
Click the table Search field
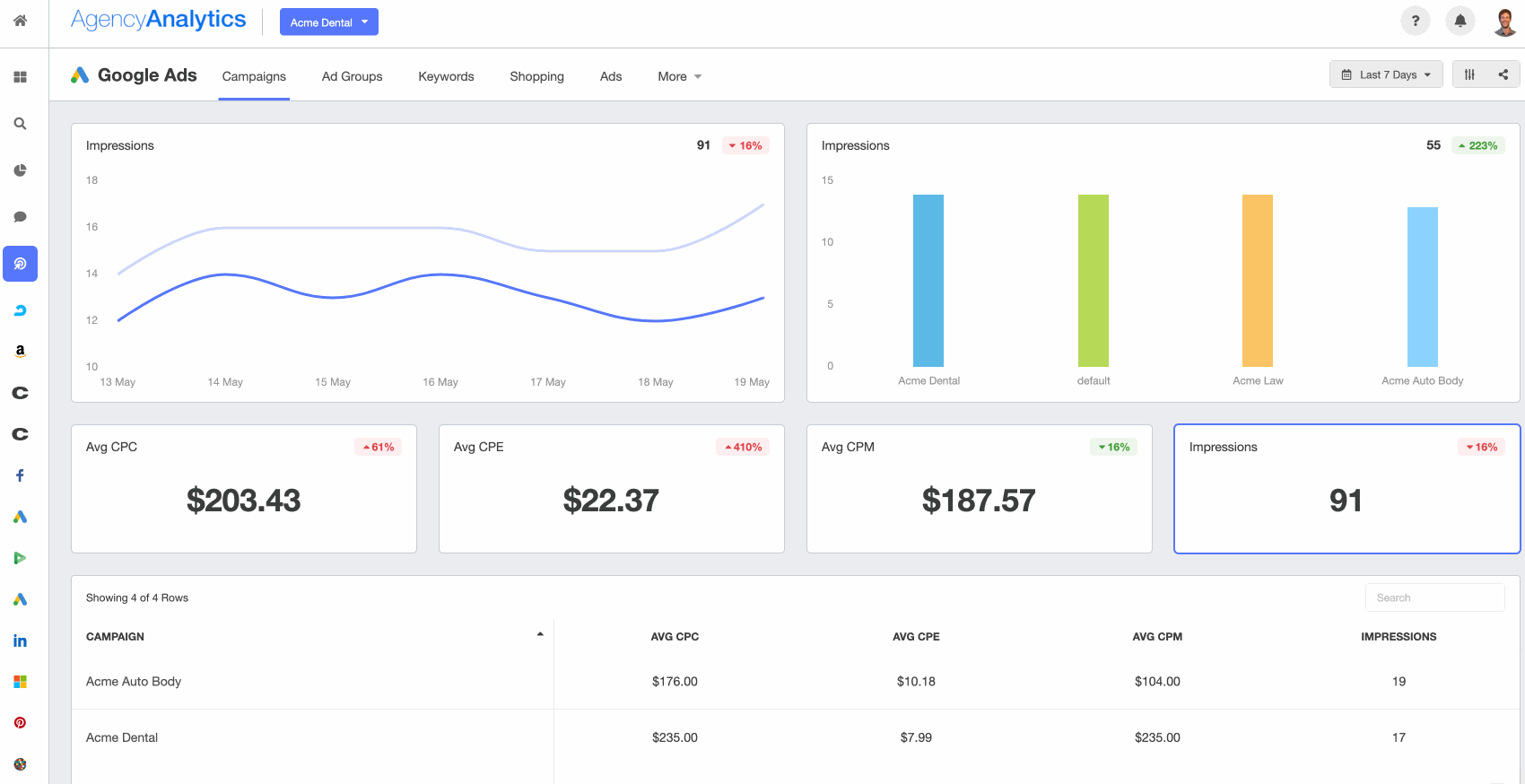point(1435,597)
